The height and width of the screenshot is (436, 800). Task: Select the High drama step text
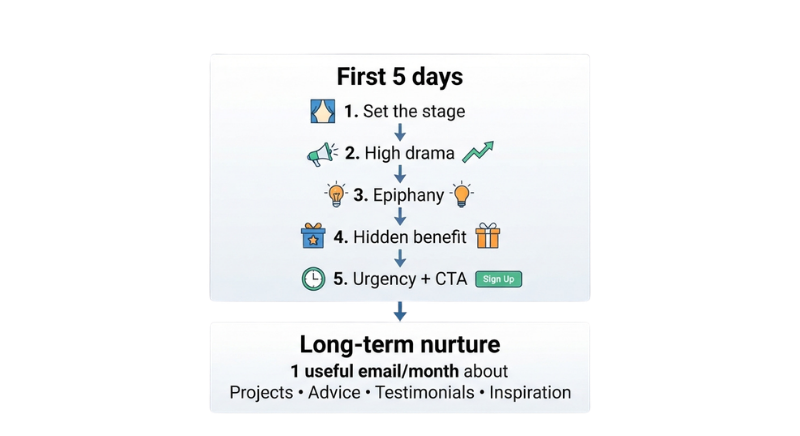point(399,153)
